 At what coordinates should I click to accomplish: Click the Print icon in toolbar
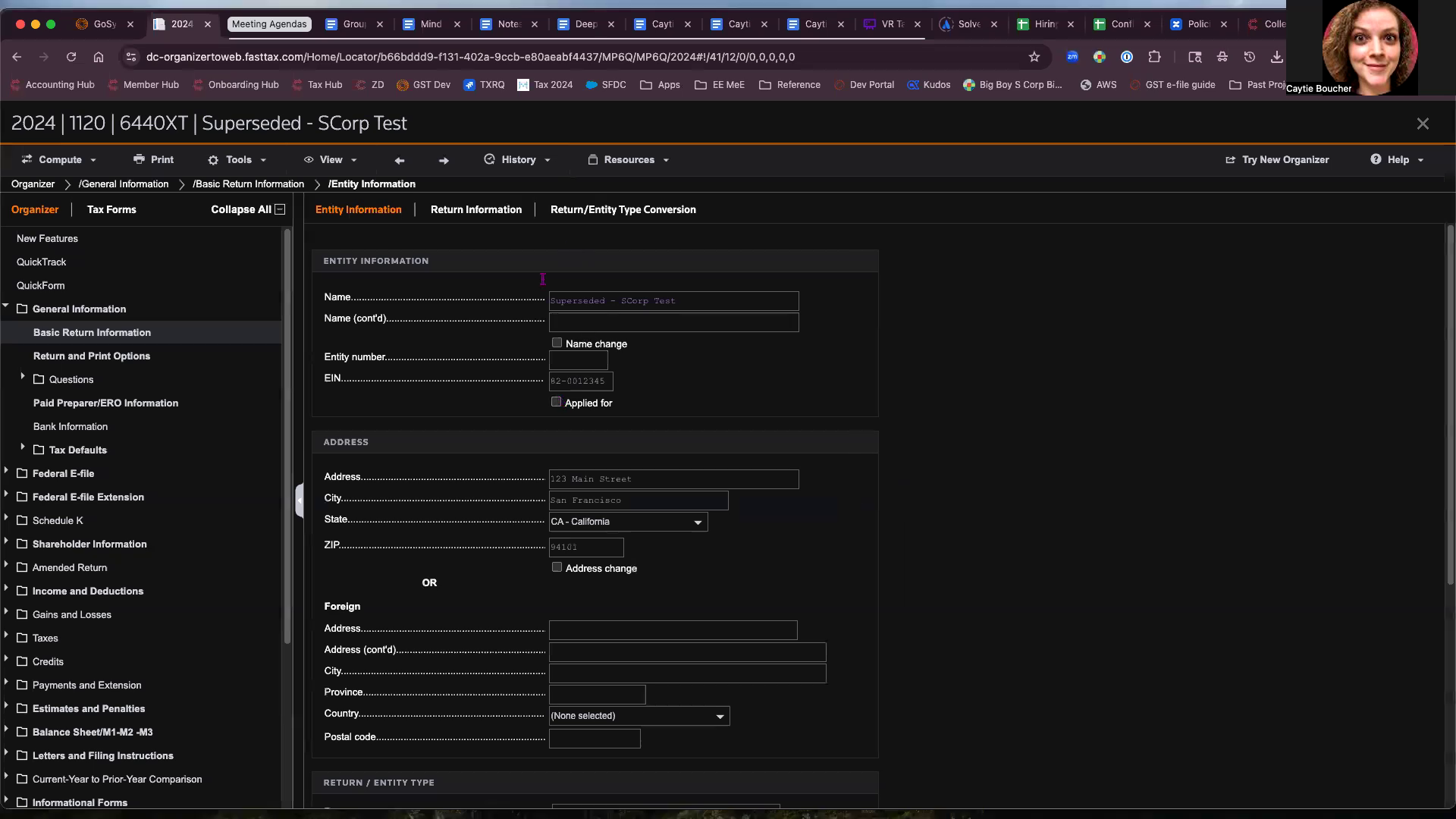139,159
